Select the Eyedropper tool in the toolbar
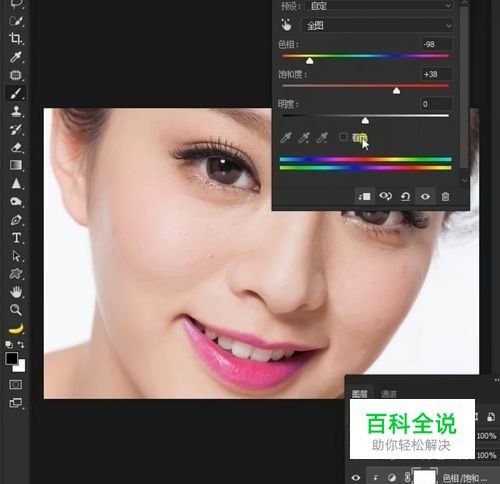Image resolution: width=500 pixels, height=484 pixels. click(x=16, y=57)
